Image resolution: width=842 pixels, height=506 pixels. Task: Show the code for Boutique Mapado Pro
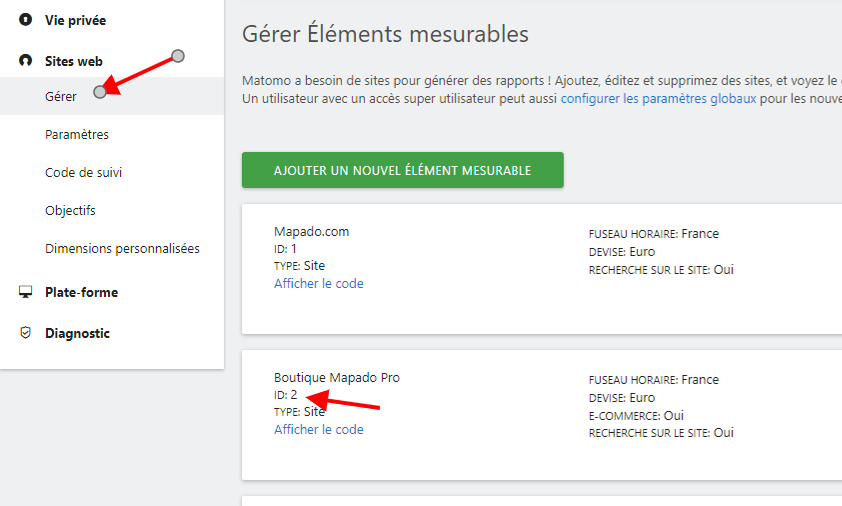pyautogui.click(x=318, y=429)
